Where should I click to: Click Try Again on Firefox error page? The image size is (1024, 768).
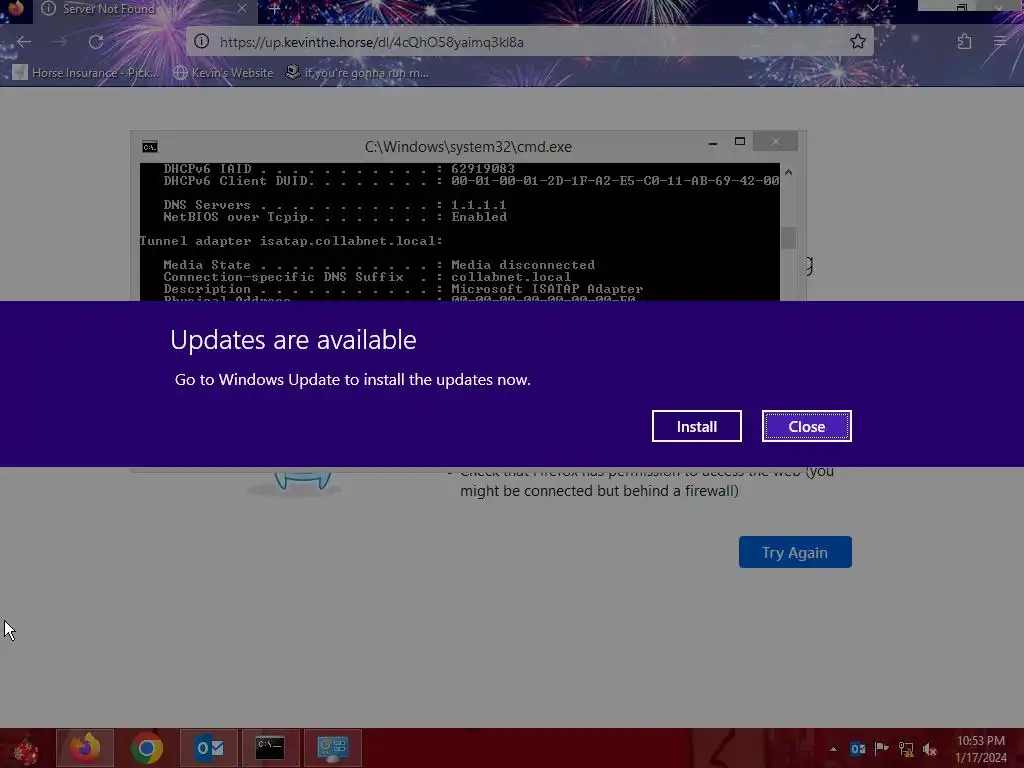(x=795, y=552)
